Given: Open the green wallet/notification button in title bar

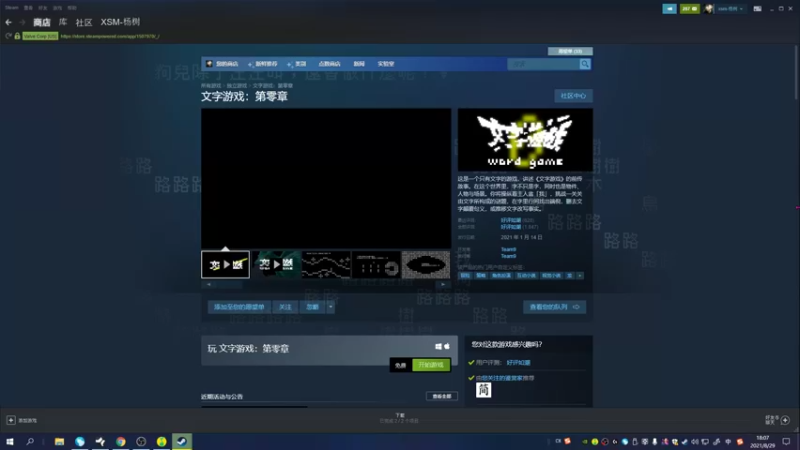Looking at the screenshot, I should click(x=689, y=9).
